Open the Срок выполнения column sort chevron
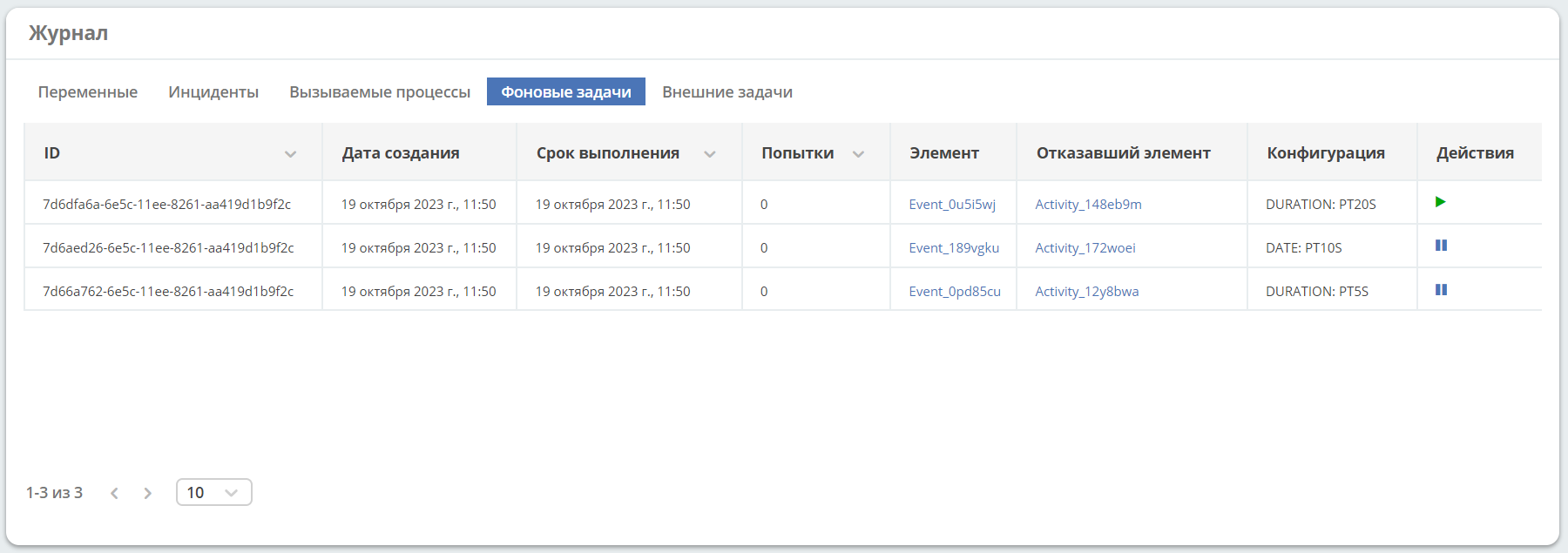 (710, 154)
